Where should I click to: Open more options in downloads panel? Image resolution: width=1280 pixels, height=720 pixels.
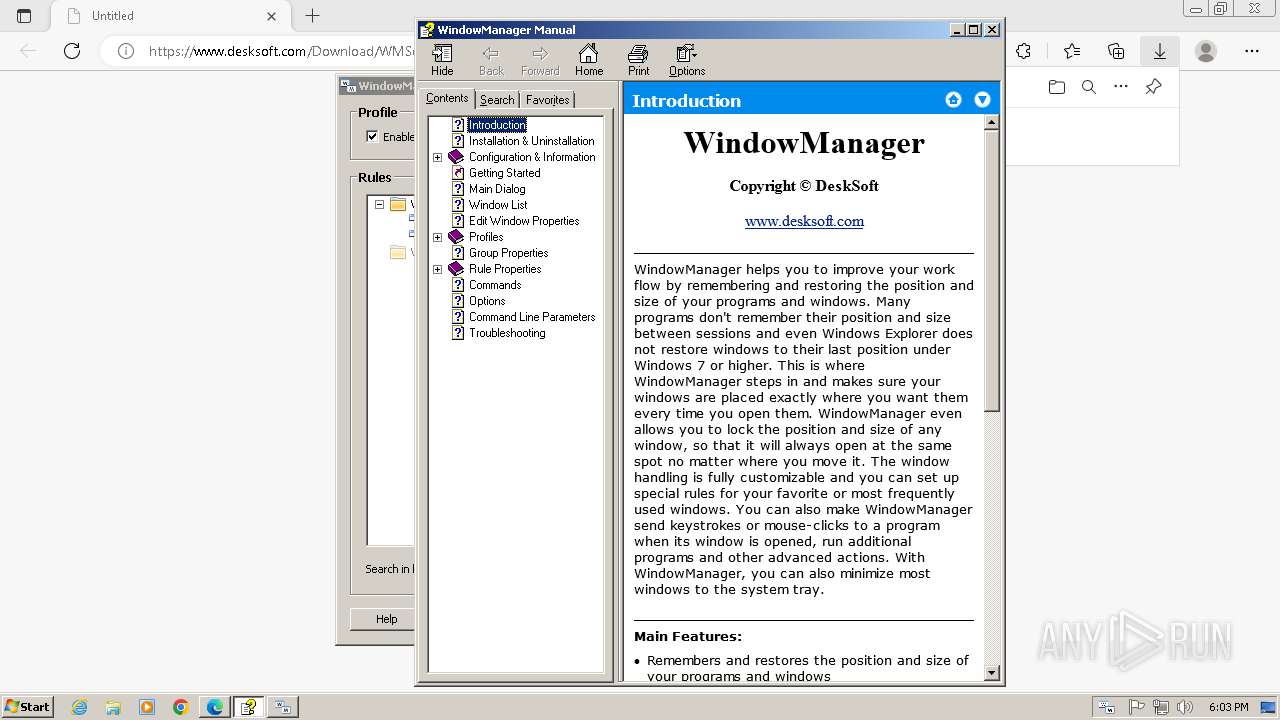pyautogui.click(x=1121, y=87)
